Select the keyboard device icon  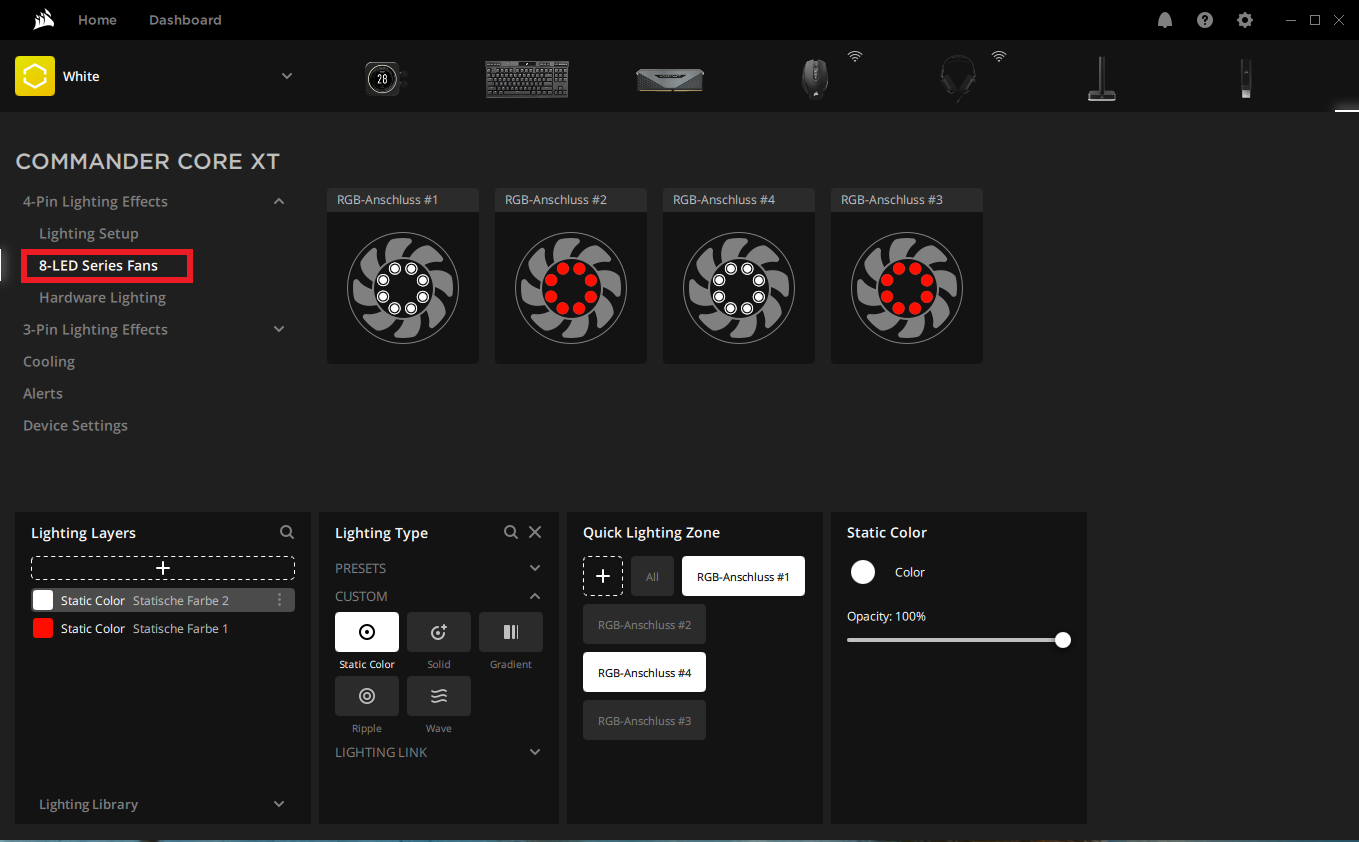pos(526,78)
